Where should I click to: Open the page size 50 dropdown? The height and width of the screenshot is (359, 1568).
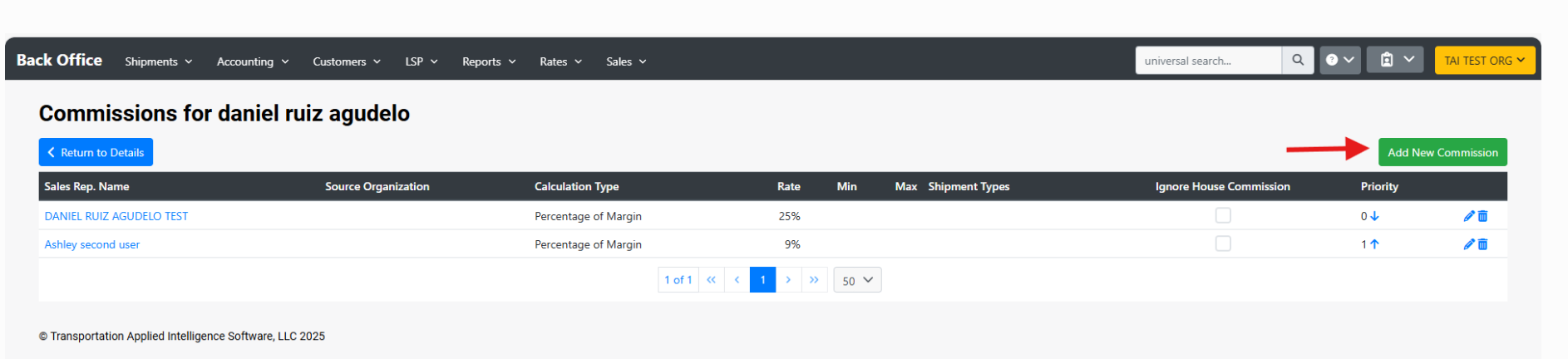(856, 281)
